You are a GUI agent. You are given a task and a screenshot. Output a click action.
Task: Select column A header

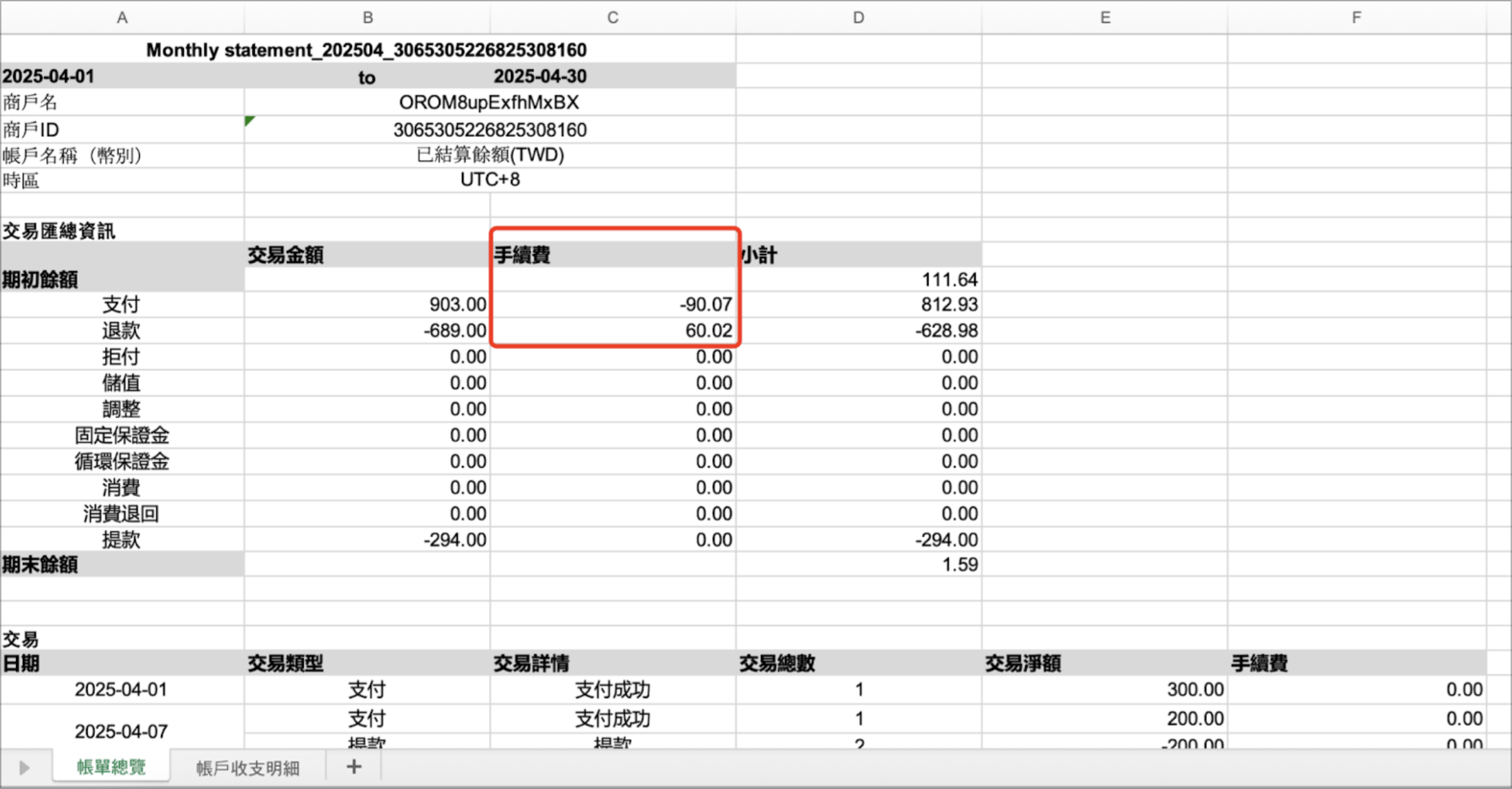122,18
